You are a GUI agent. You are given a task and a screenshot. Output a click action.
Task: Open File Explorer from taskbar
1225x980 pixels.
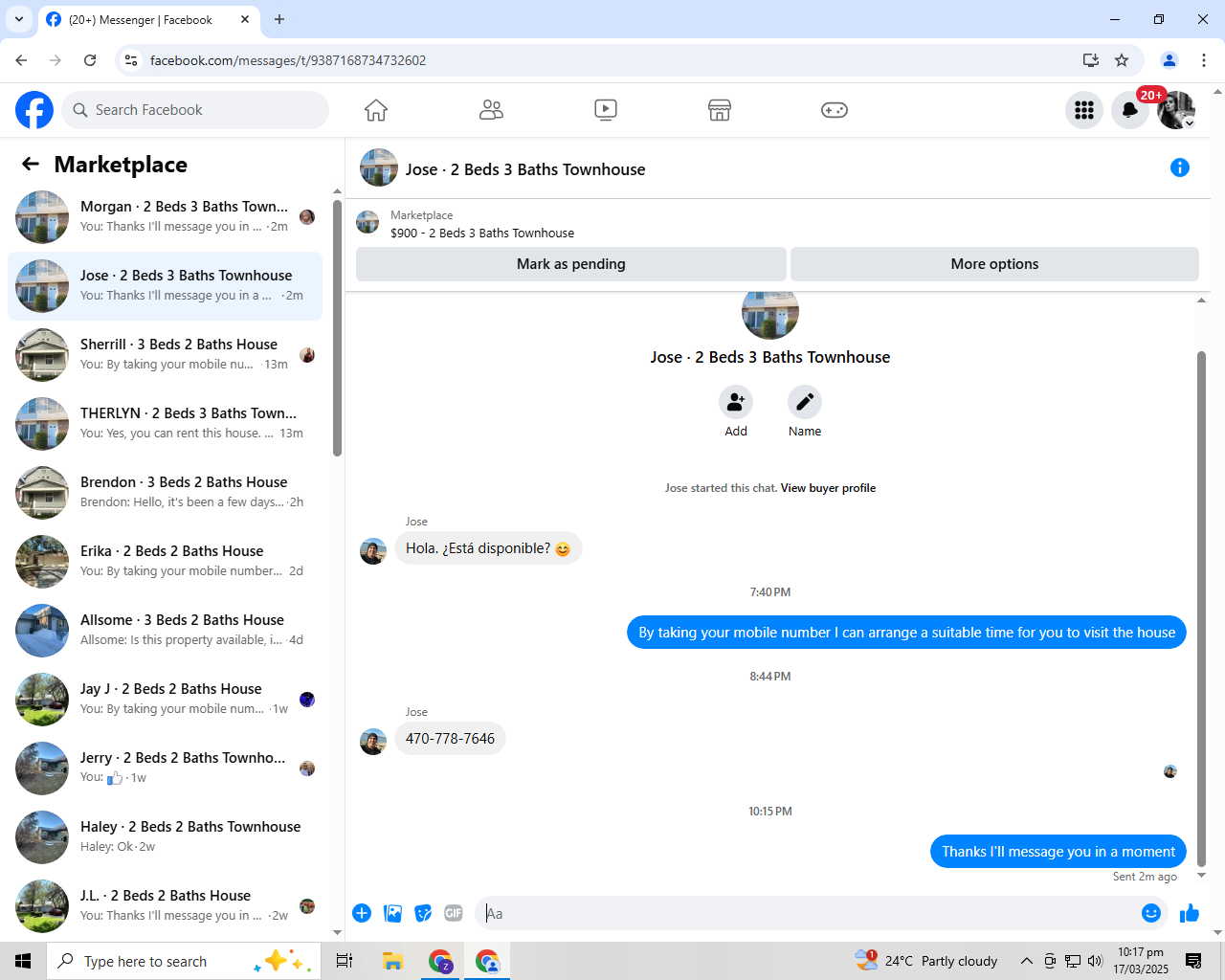tap(392, 961)
